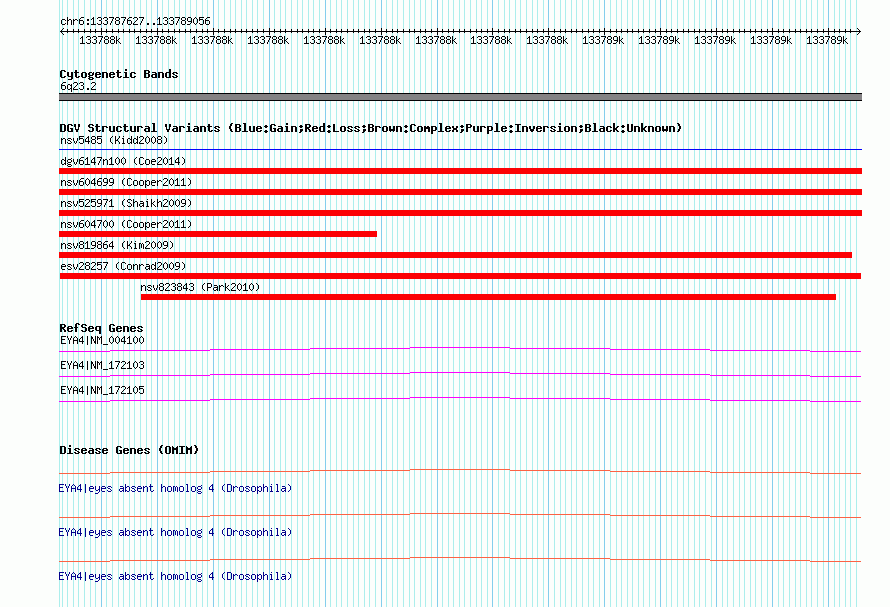
Task: Click the red bar under dgv6147n100
Action: [460, 171]
